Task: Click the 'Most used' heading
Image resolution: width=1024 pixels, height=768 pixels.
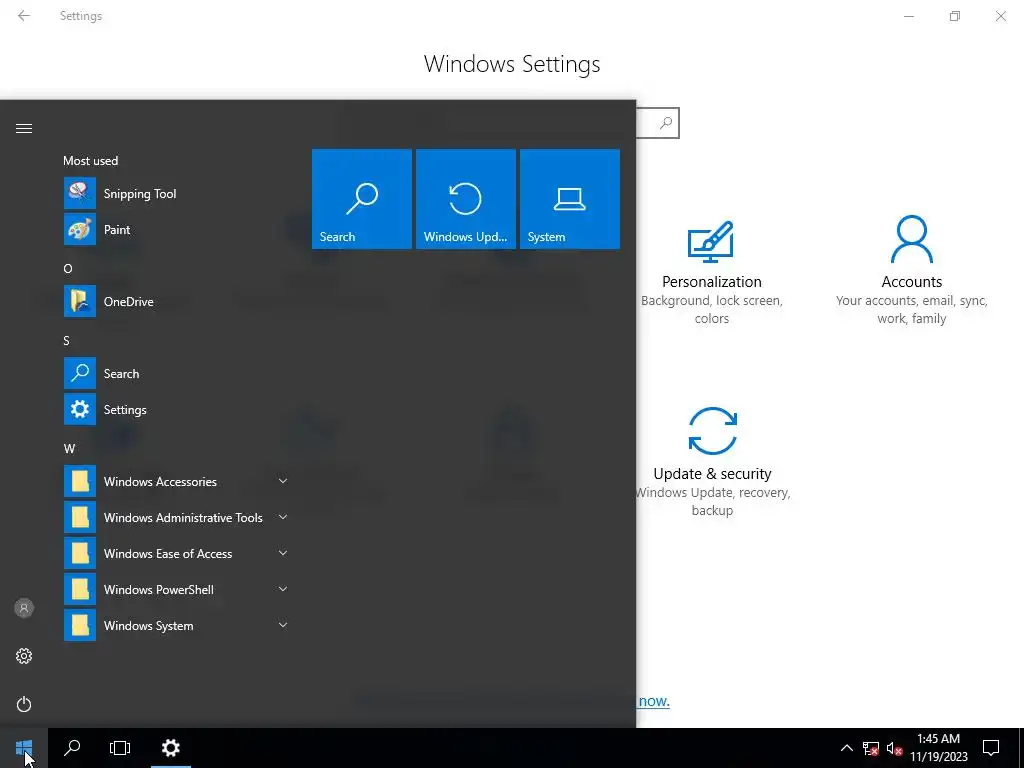Action: click(91, 161)
